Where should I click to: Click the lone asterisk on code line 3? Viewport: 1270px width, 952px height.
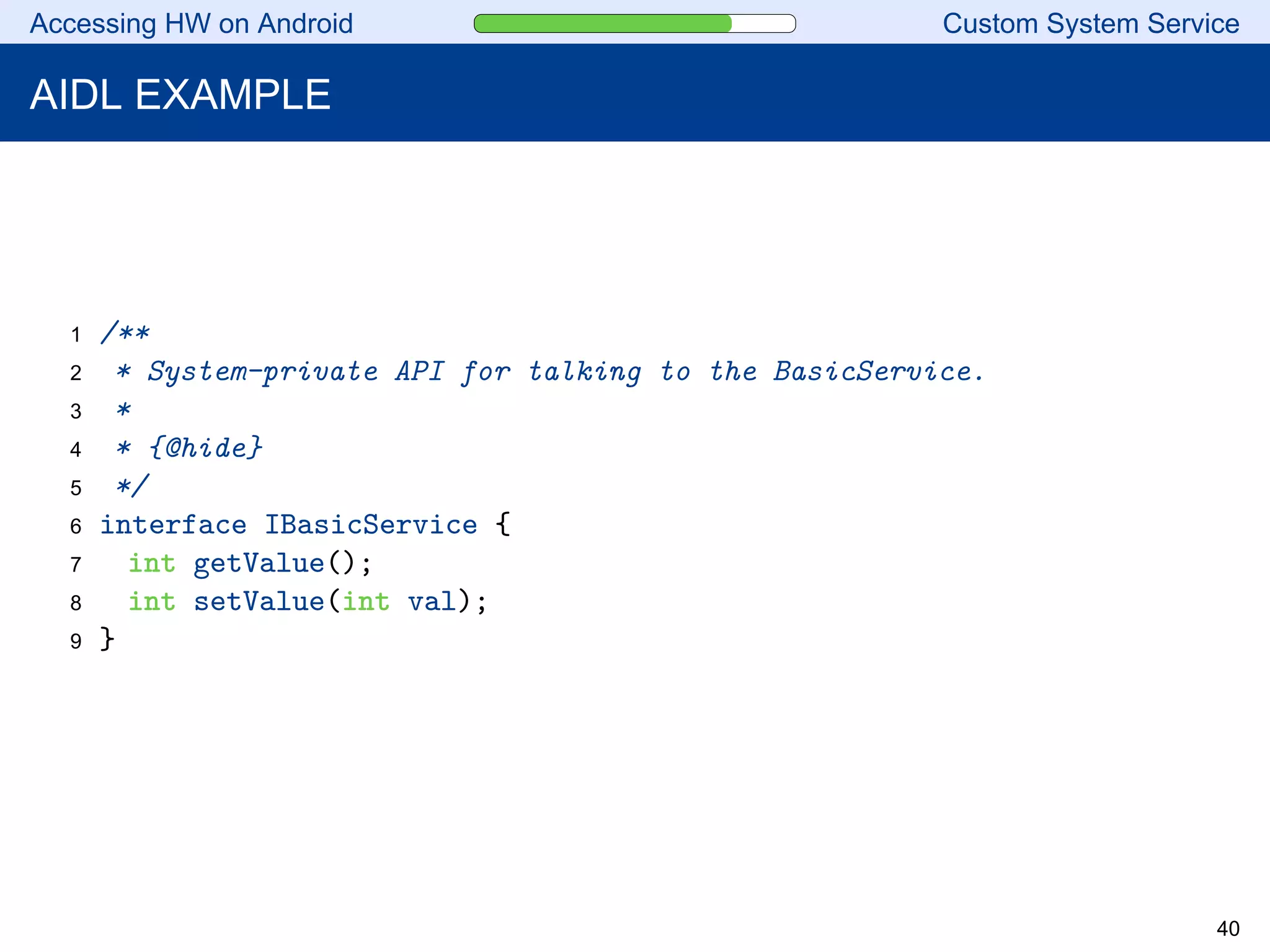(124, 410)
